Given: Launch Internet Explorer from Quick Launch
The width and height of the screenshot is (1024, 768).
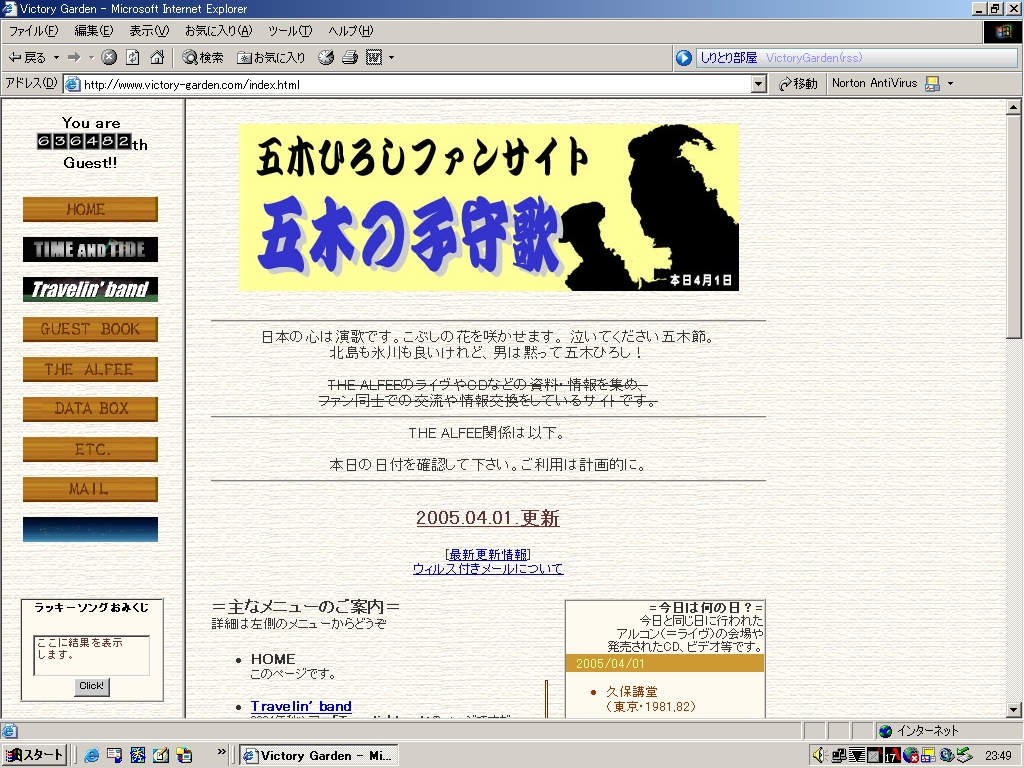Looking at the screenshot, I should tap(91, 756).
